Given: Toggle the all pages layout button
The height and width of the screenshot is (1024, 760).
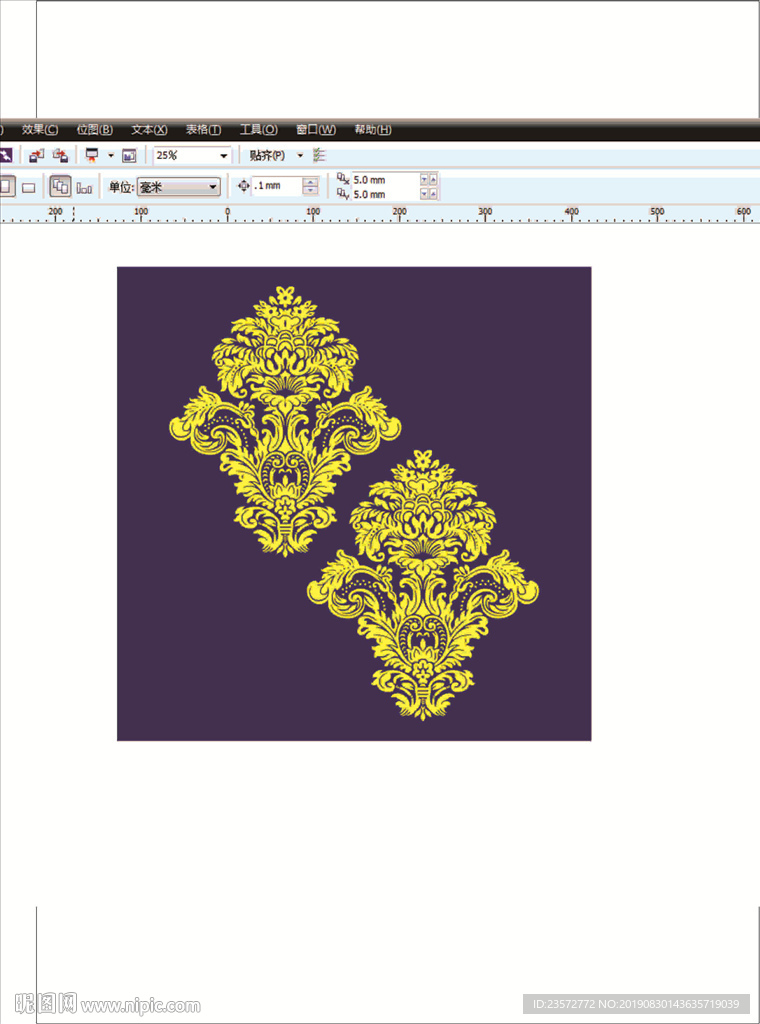Looking at the screenshot, I should (60, 187).
